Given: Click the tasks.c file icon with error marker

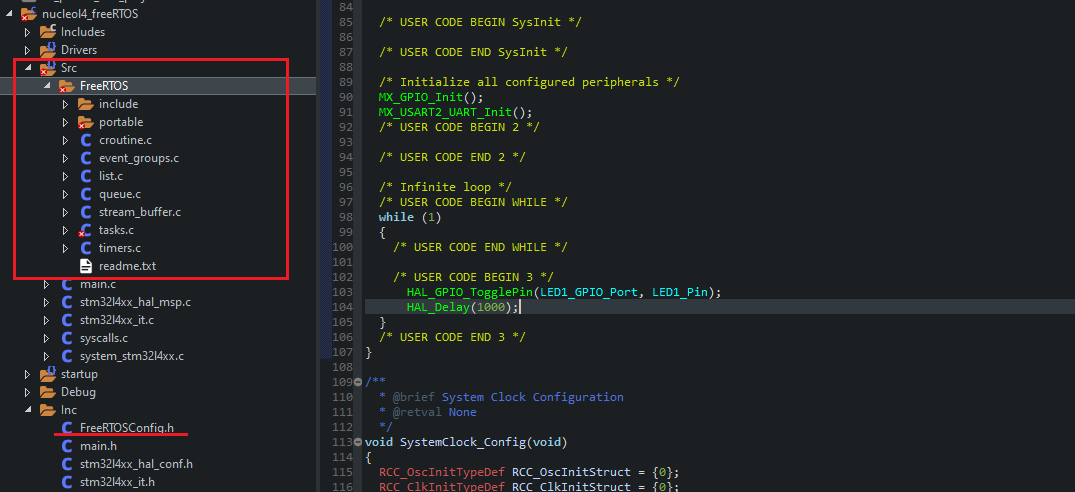Looking at the screenshot, I should [x=85, y=230].
